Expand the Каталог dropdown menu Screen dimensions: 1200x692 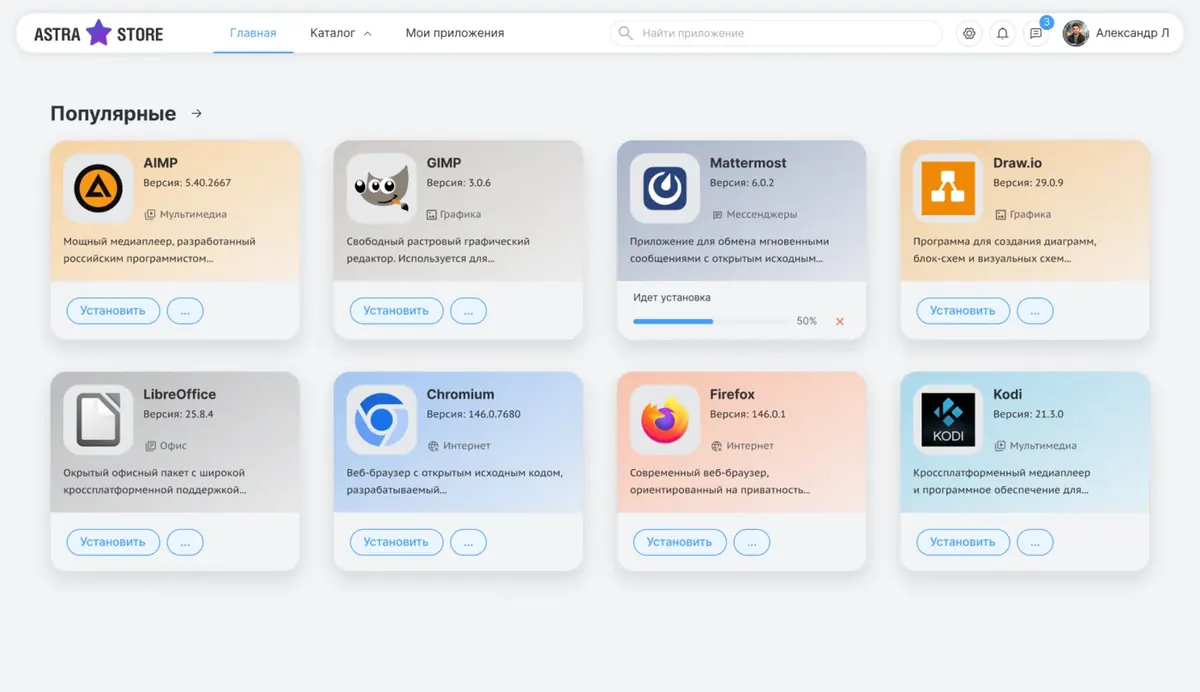[x=340, y=33]
